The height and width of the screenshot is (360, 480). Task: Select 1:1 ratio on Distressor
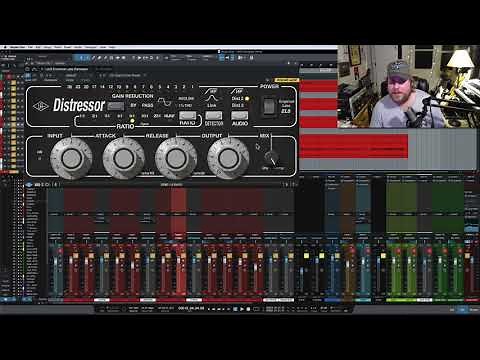[x=82, y=116]
